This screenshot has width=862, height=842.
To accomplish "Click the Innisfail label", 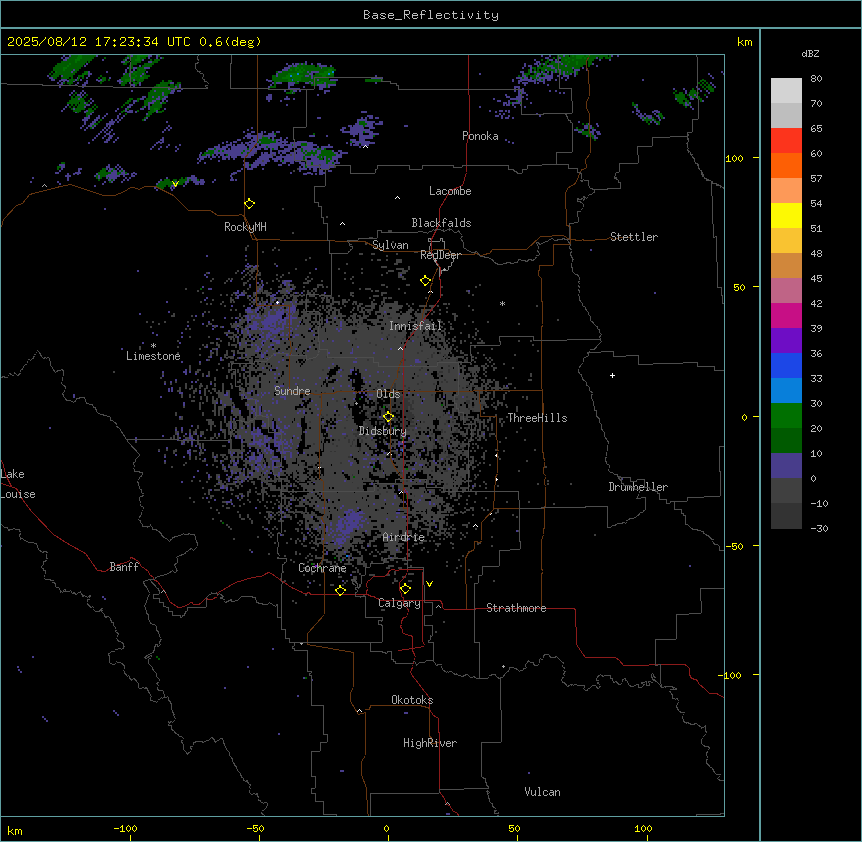I will click(x=416, y=326).
